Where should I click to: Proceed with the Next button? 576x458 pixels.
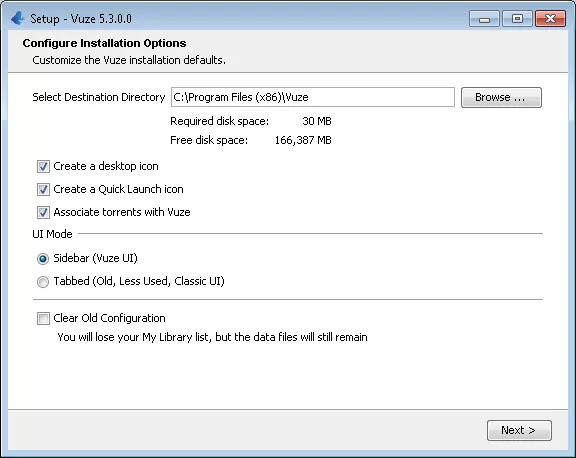click(x=519, y=430)
